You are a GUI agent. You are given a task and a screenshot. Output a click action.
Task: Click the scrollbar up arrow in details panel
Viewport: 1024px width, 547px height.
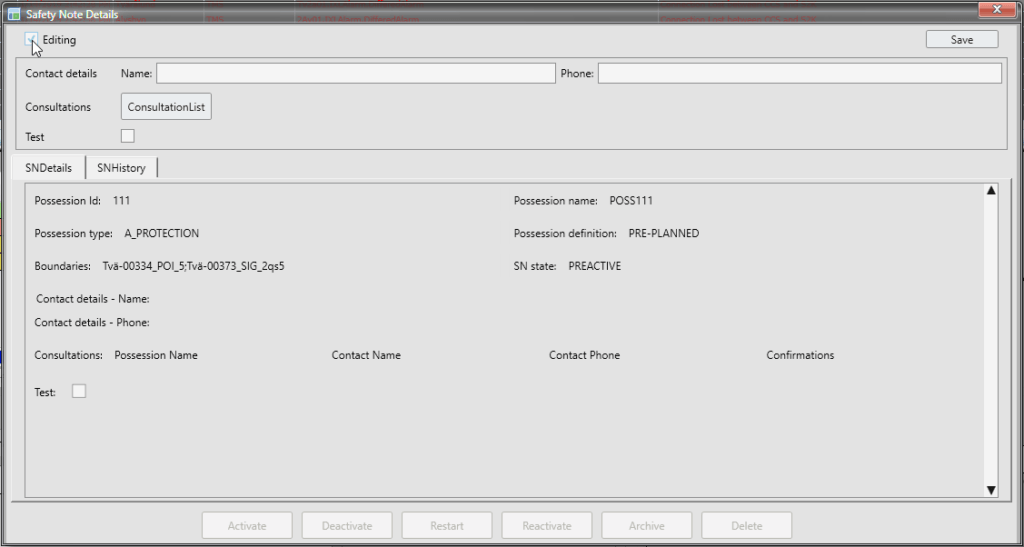pos(991,190)
